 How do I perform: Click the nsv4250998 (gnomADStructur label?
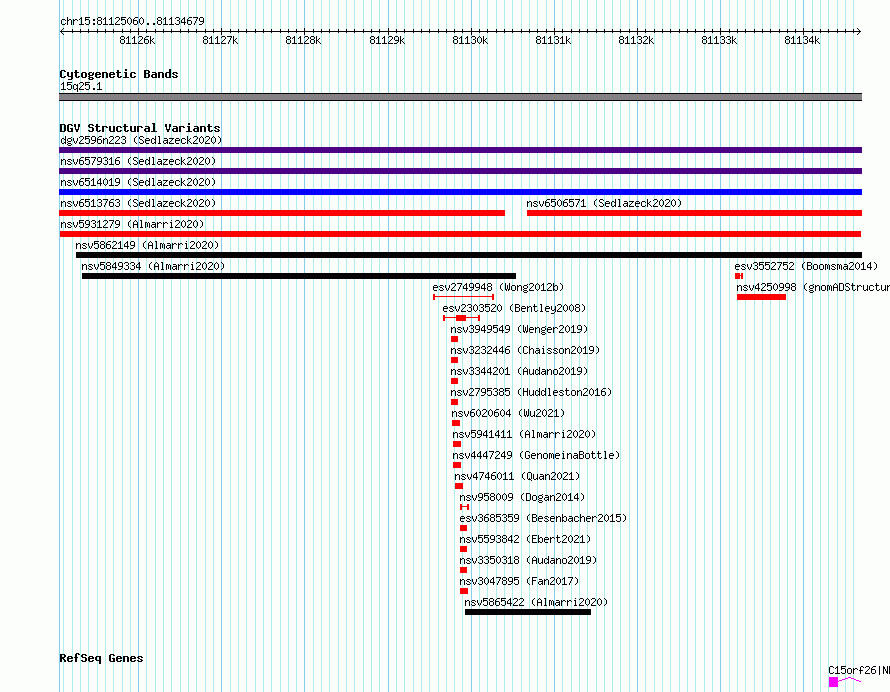click(x=813, y=287)
